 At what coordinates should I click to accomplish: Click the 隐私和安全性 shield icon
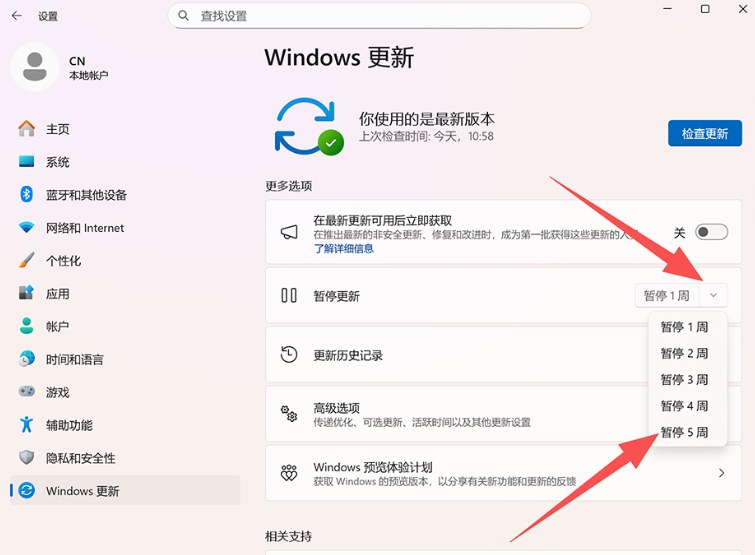coord(27,458)
